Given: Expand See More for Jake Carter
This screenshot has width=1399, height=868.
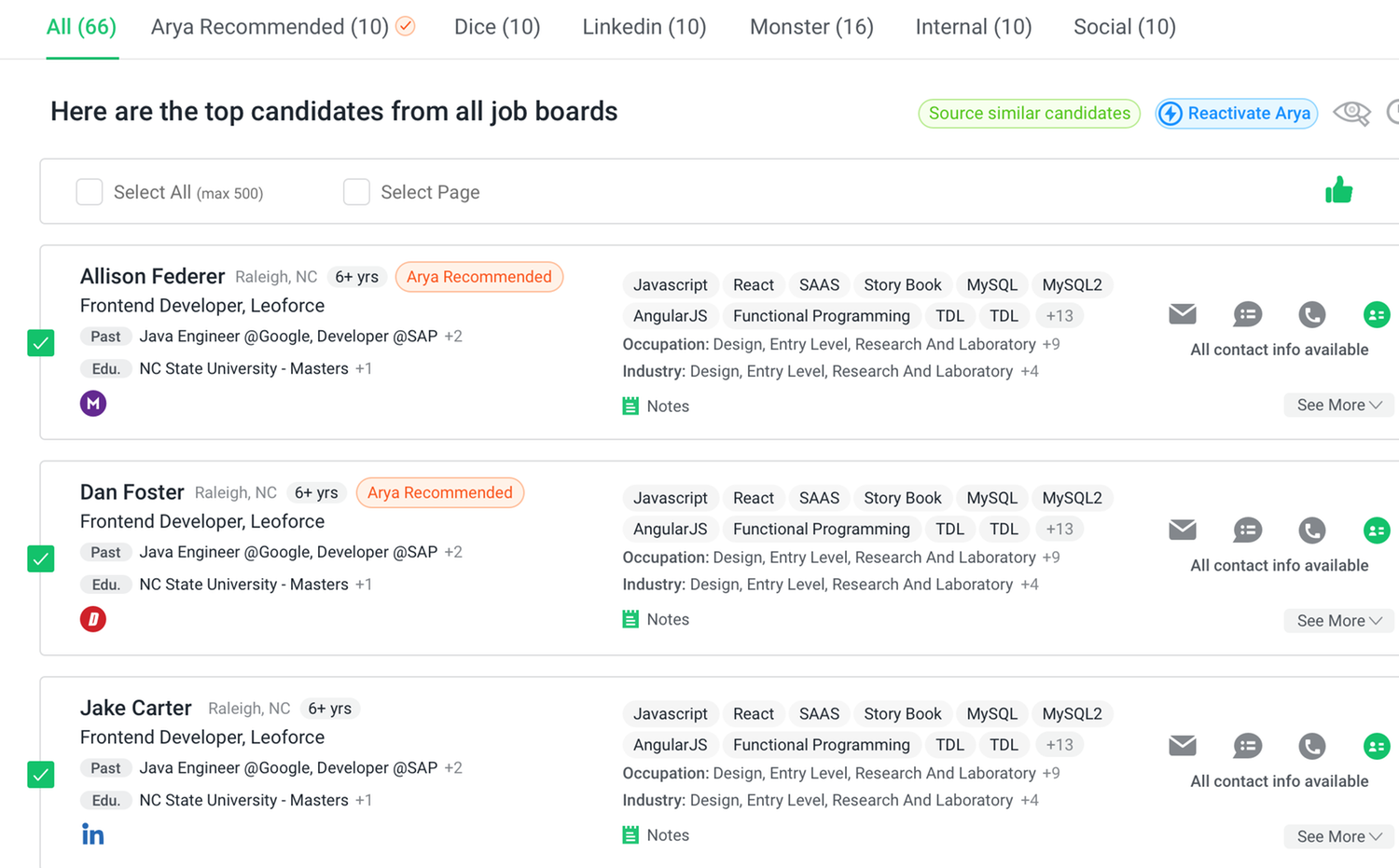Looking at the screenshot, I should click(x=1338, y=836).
